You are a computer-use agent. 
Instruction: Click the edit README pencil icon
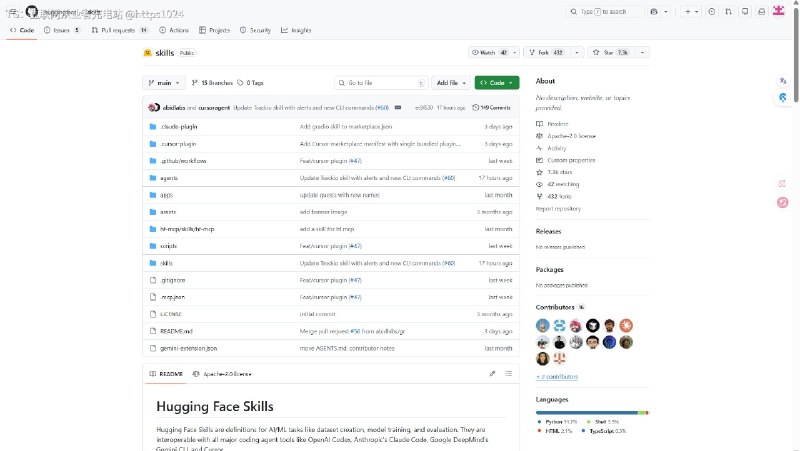[492, 373]
